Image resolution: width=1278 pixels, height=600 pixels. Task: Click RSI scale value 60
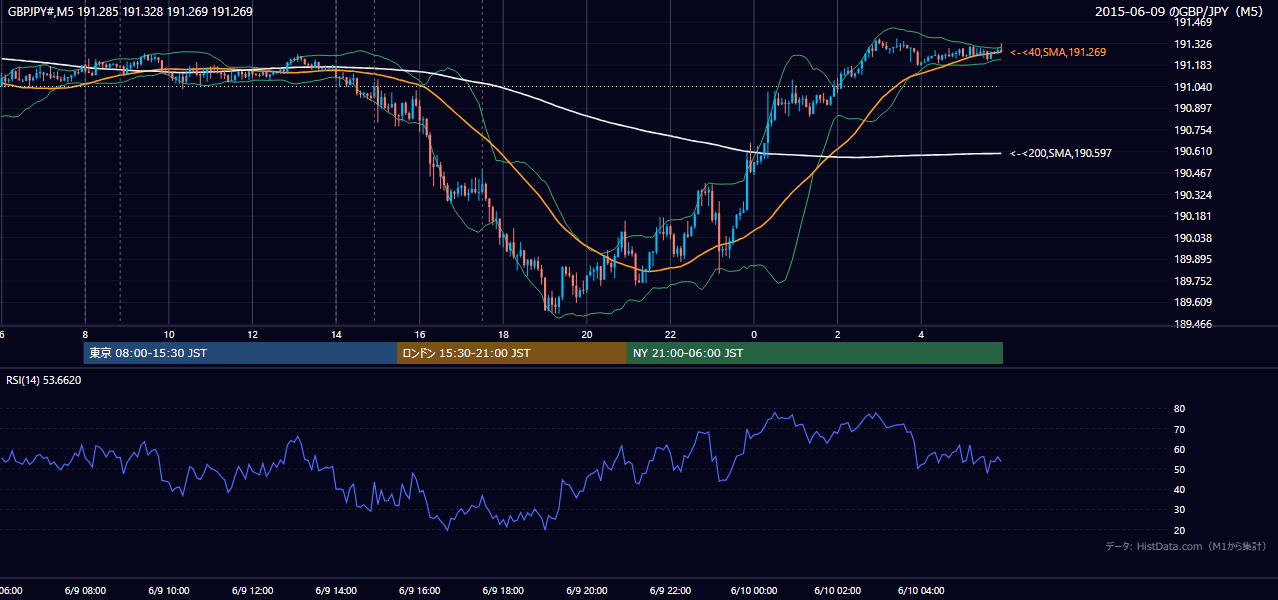(x=1179, y=449)
